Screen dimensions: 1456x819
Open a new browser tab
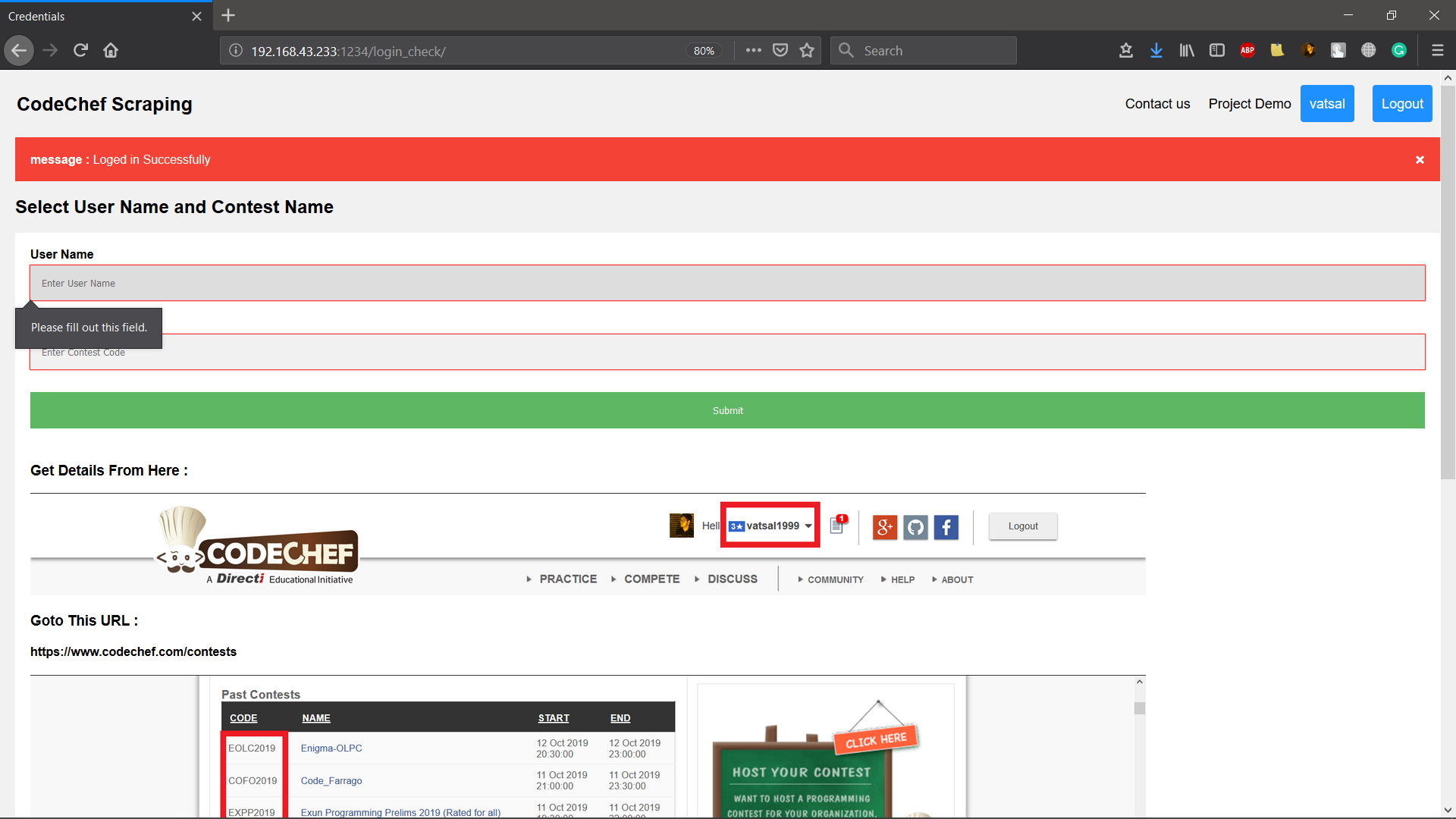(228, 15)
